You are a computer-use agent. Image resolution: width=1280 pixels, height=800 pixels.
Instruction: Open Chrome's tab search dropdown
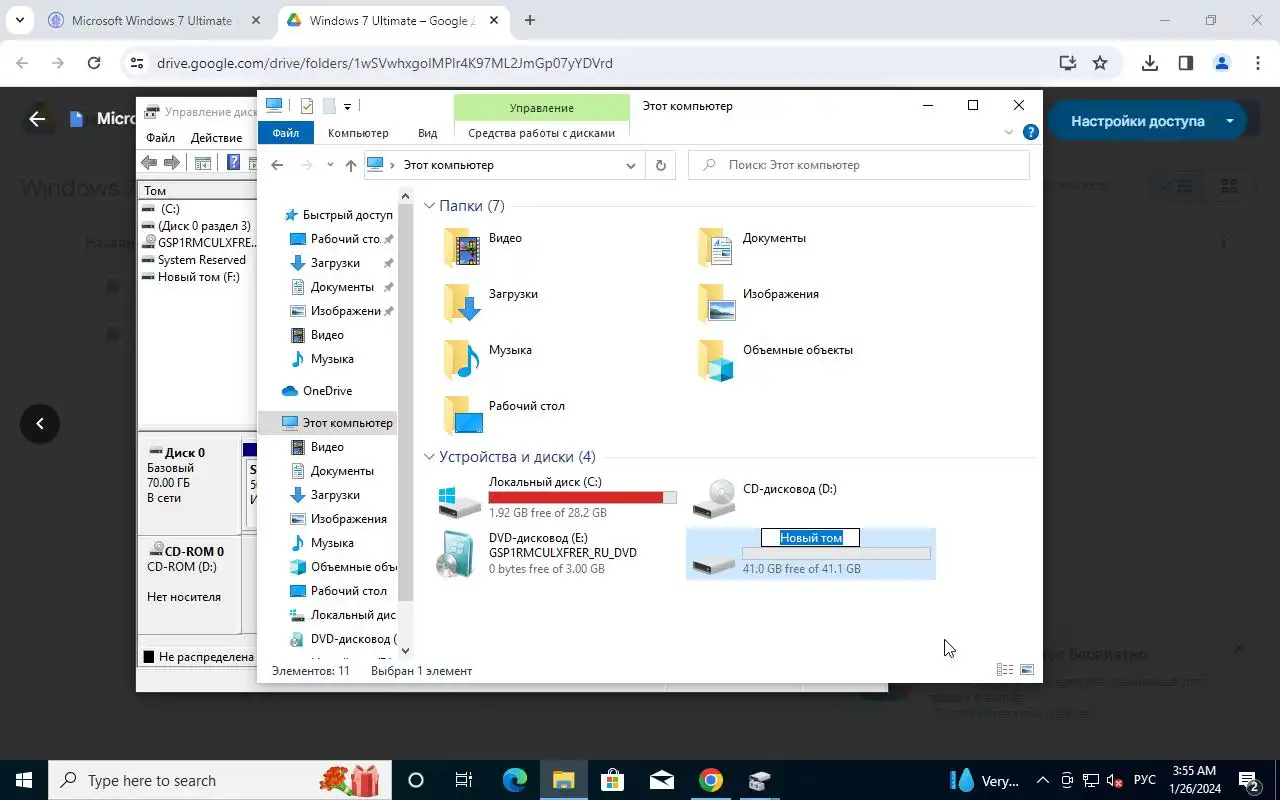19,20
